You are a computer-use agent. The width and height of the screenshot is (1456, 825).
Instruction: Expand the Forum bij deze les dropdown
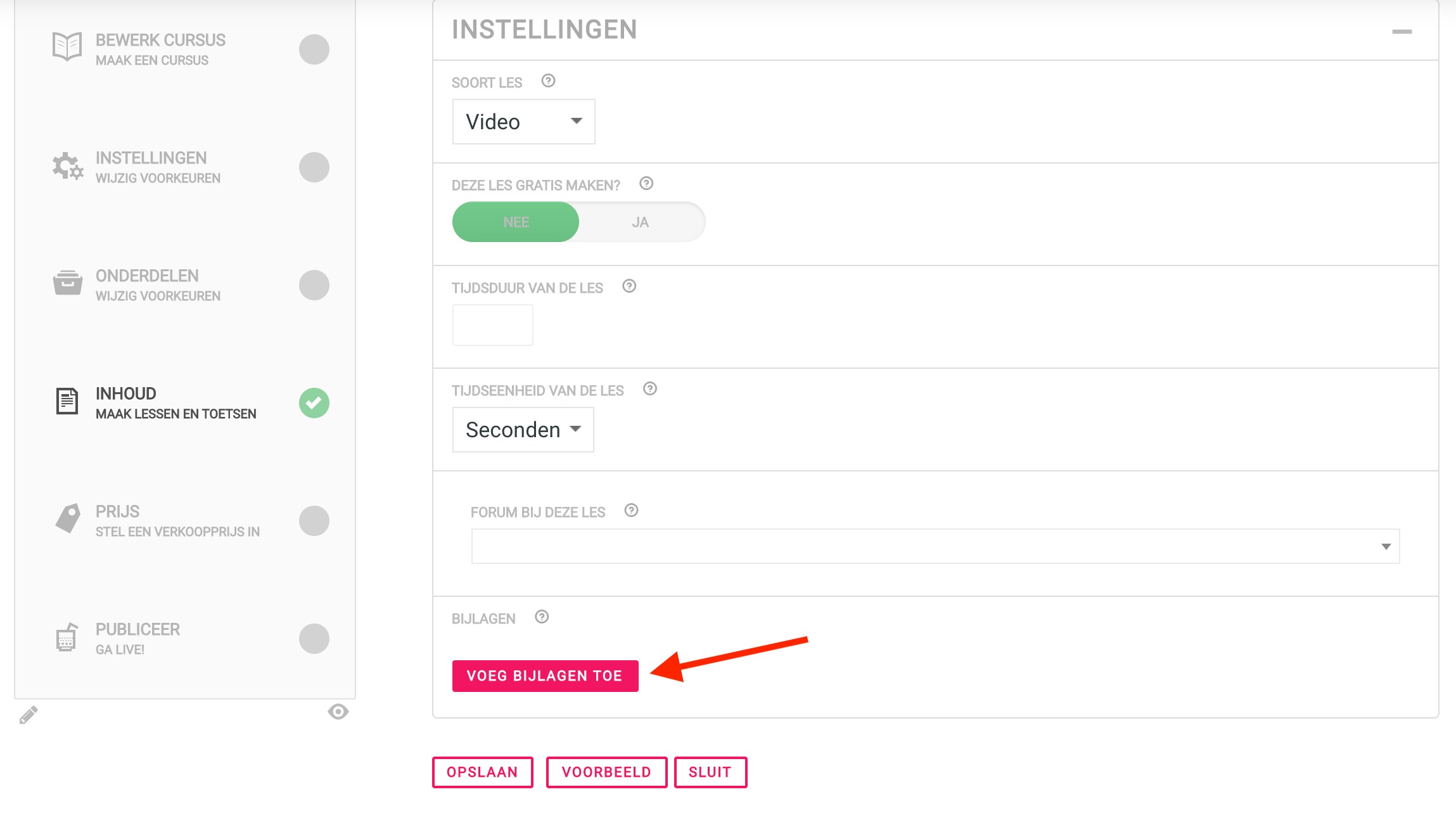[935, 546]
